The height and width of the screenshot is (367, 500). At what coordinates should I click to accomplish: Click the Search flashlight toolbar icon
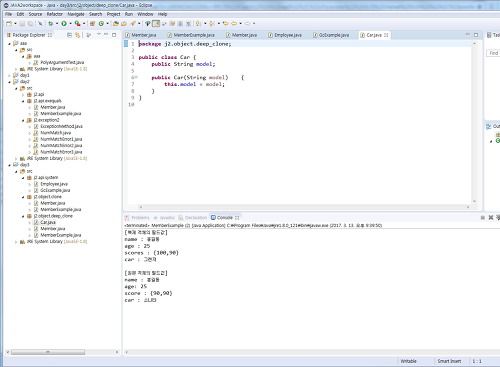[x=133, y=23]
